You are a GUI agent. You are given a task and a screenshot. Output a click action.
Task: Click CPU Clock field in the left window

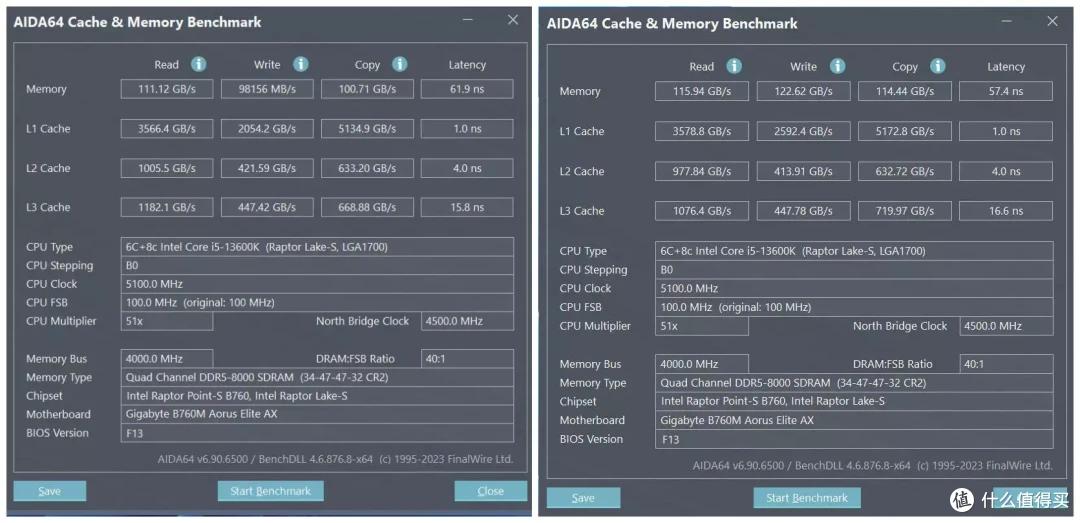[x=317, y=284]
